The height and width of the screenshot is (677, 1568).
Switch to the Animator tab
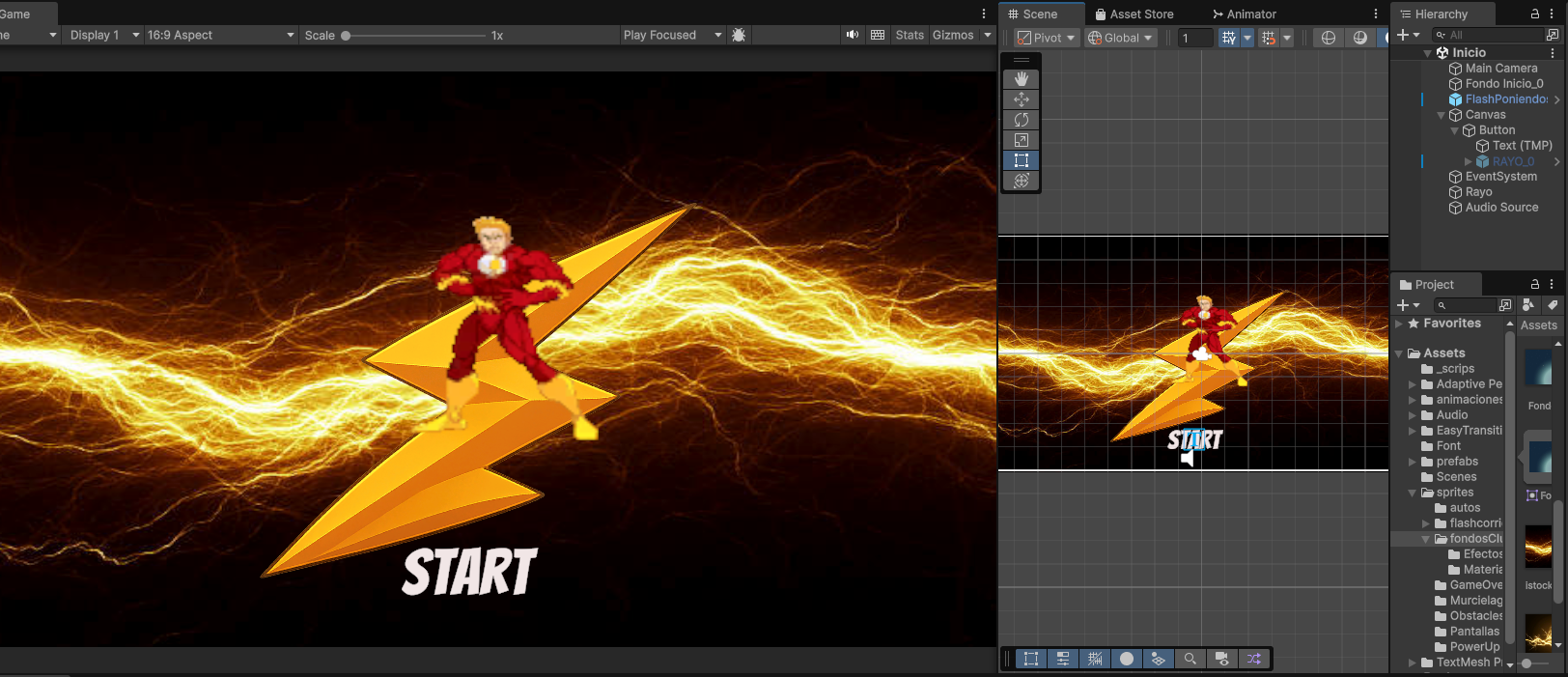pyautogui.click(x=1245, y=14)
